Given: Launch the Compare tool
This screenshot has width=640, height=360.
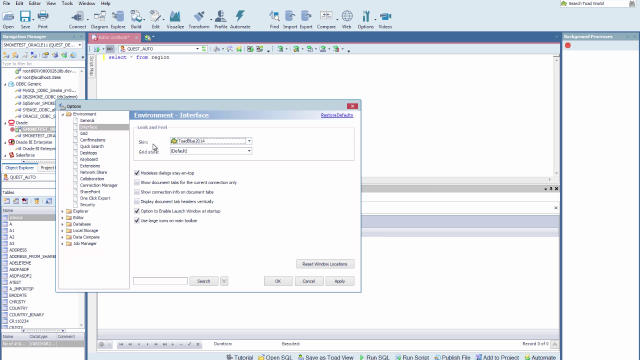Looking at the screenshot, I should pyautogui.click(x=326, y=19).
